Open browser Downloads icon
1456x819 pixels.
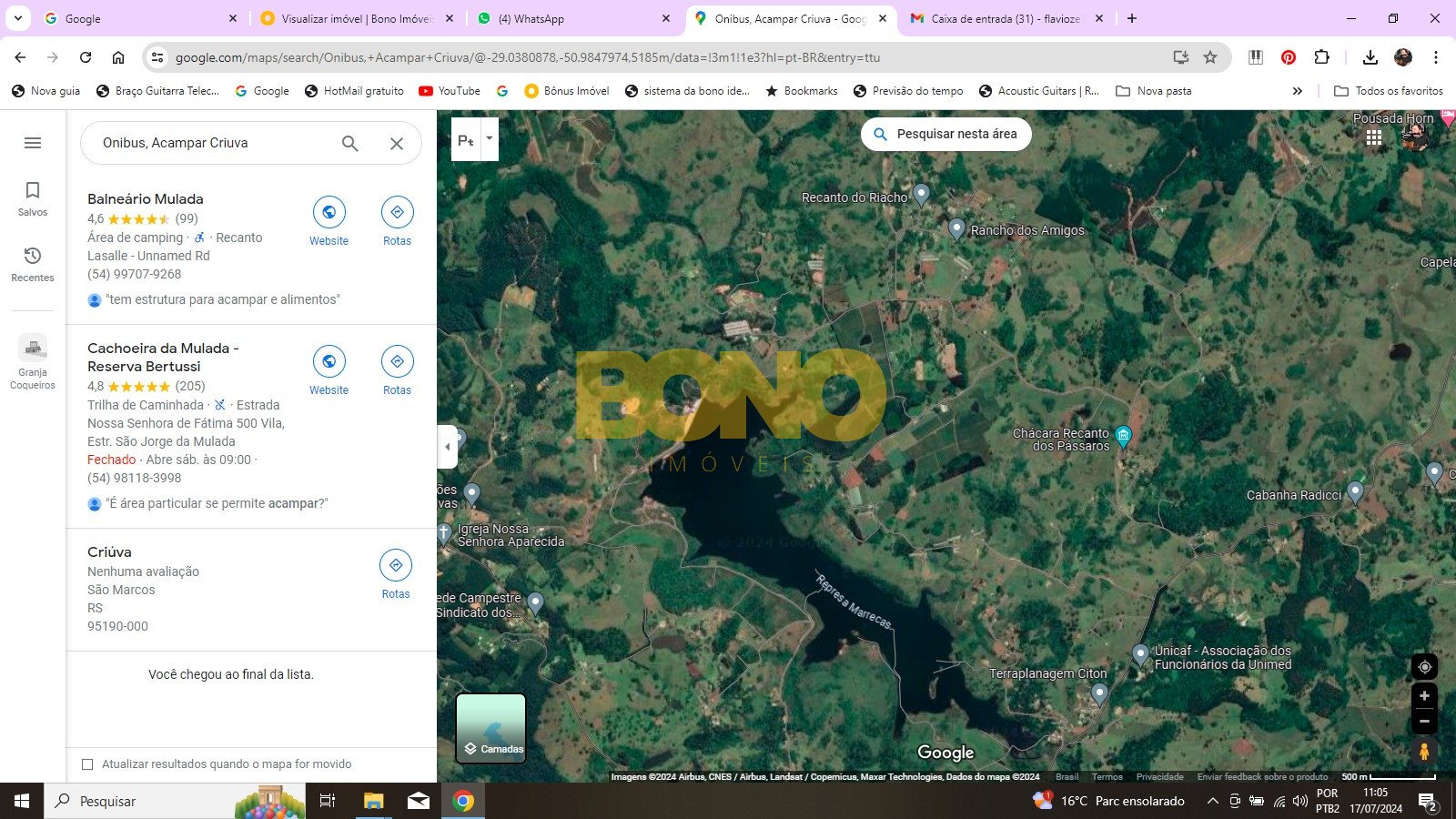coord(1370,57)
